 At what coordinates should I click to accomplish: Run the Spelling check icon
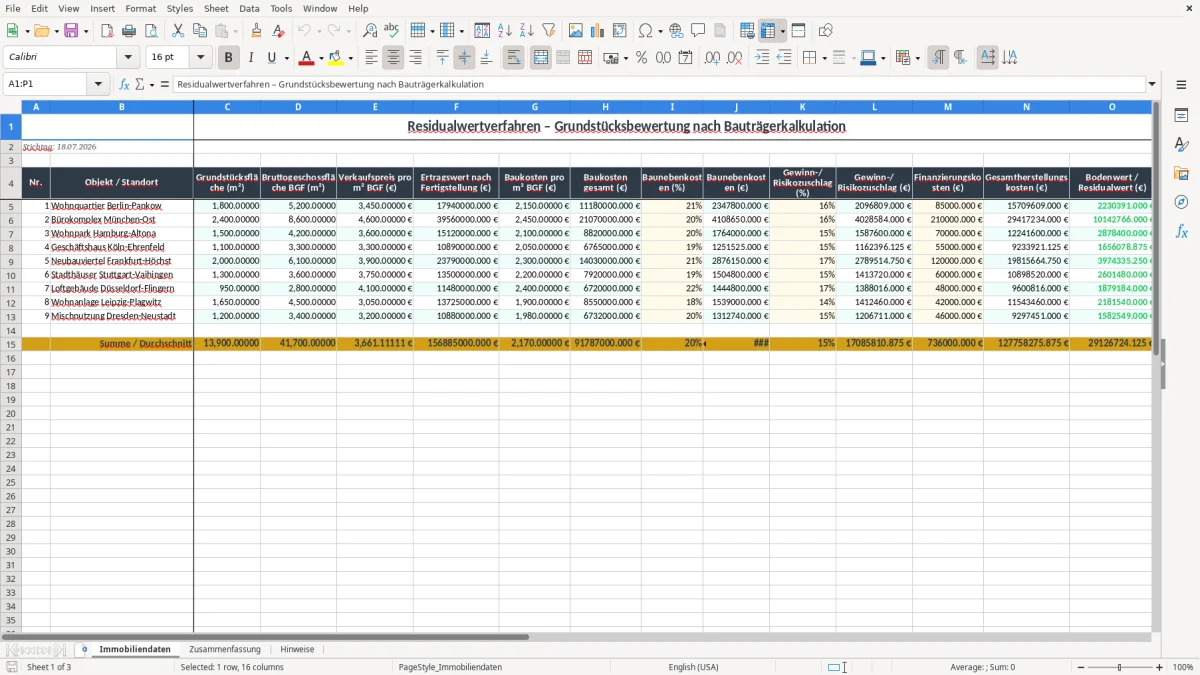(392, 31)
